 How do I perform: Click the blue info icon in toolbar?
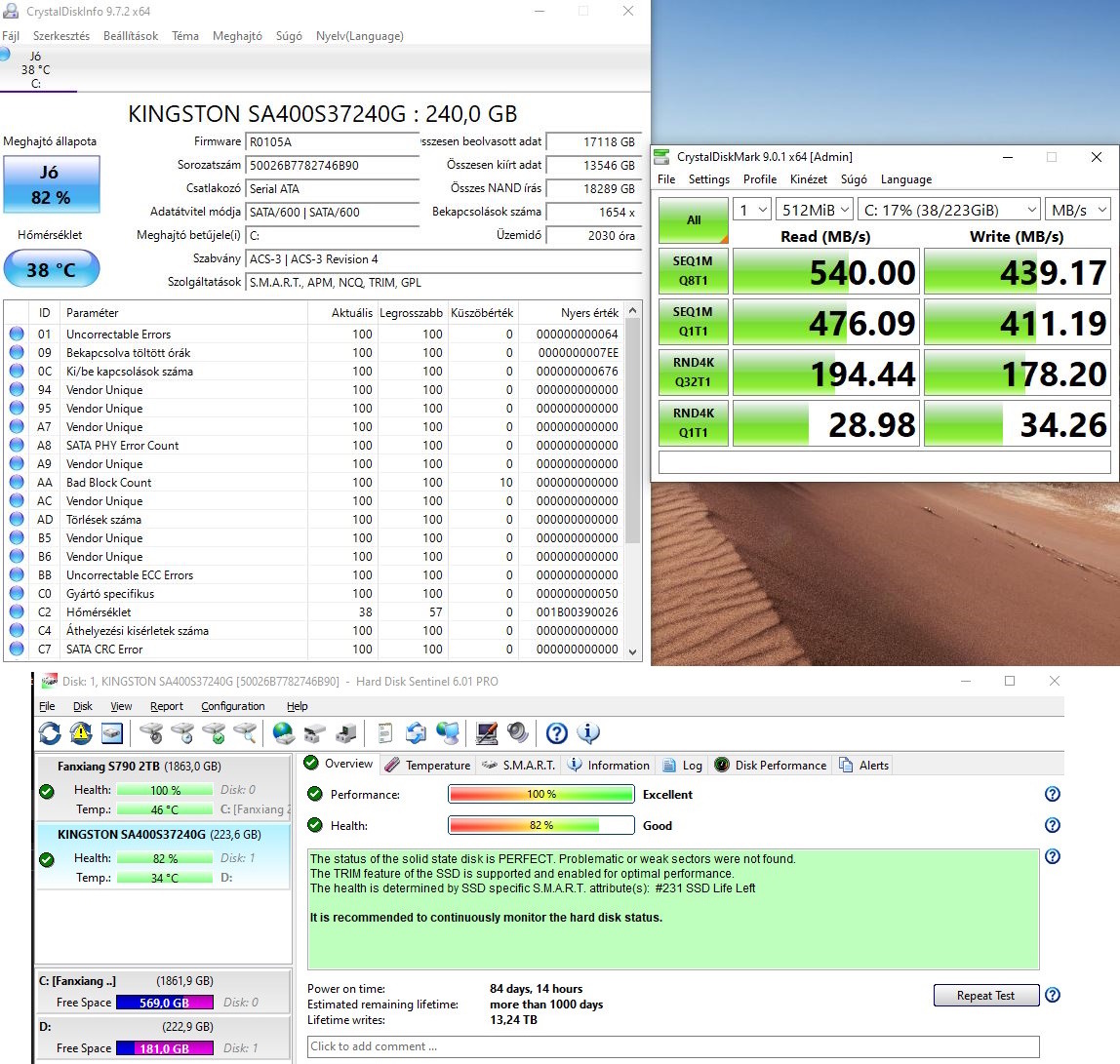(x=588, y=732)
